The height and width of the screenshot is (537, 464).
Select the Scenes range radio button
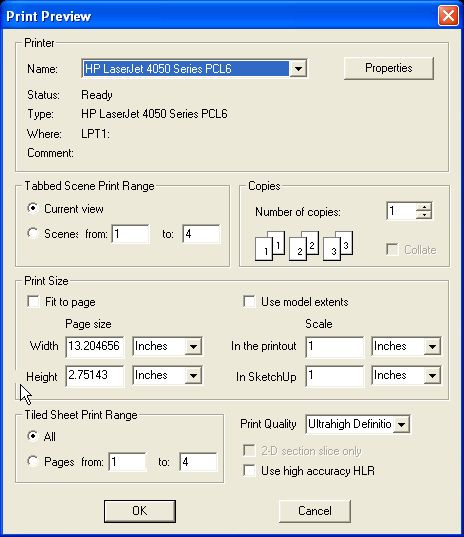33,233
